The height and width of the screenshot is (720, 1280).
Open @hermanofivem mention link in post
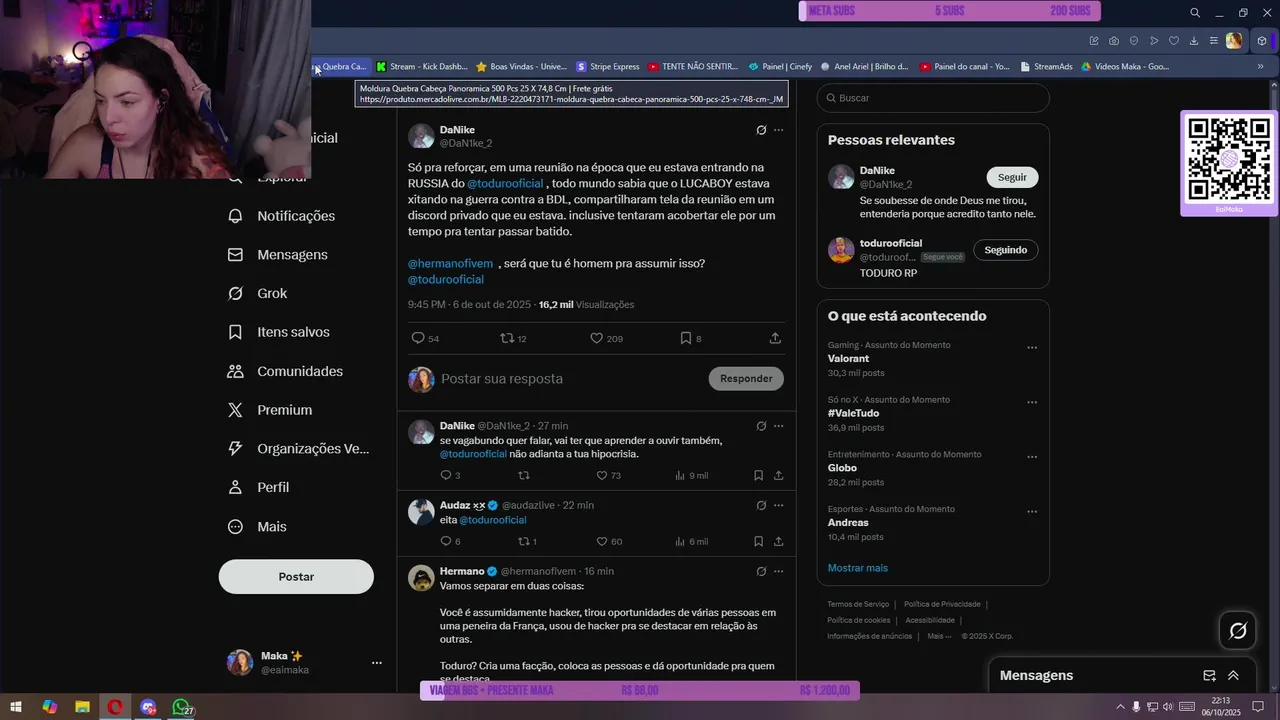coord(451,264)
